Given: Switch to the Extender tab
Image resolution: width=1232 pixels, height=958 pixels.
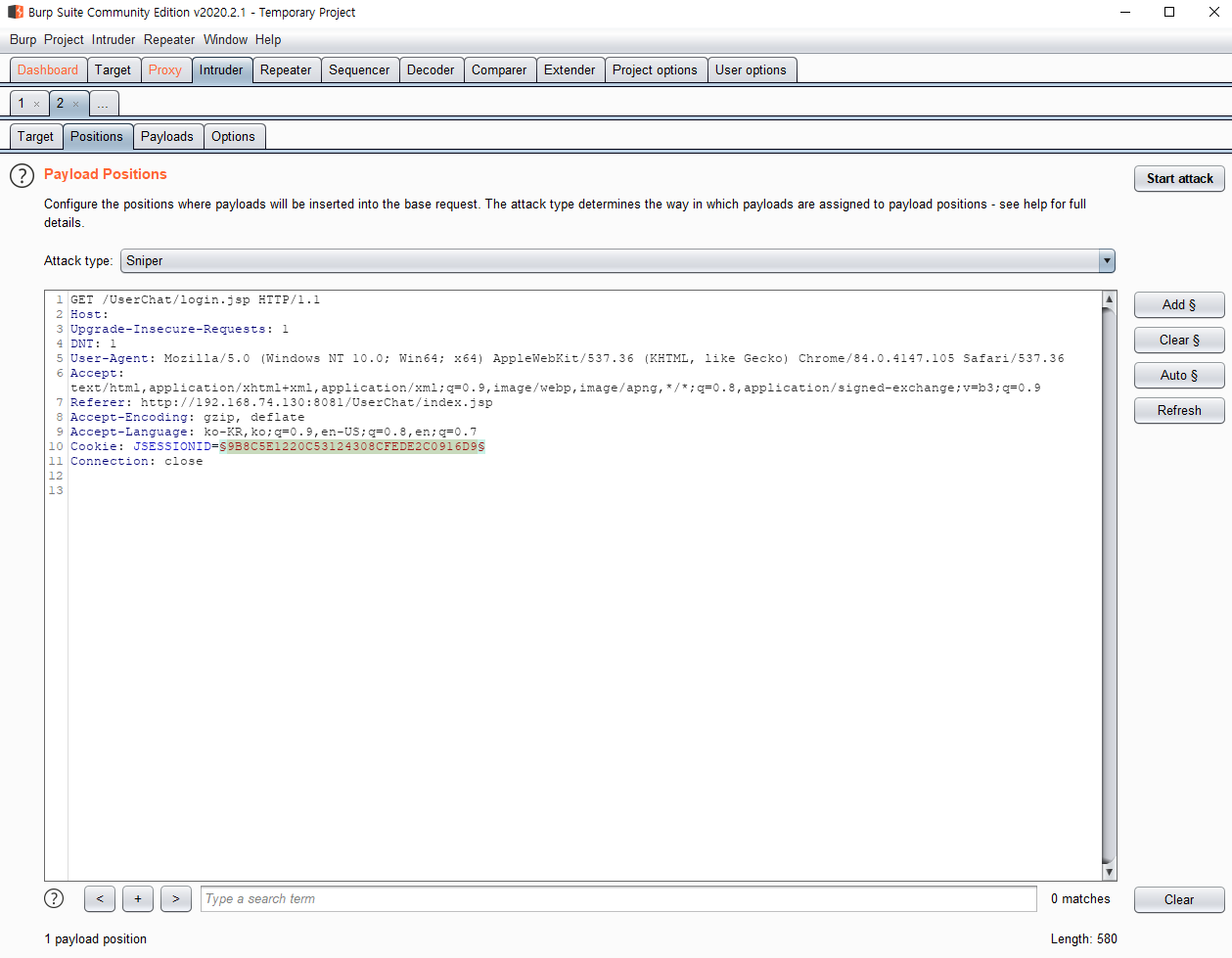Looking at the screenshot, I should pyautogui.click(x=570, y=70).
